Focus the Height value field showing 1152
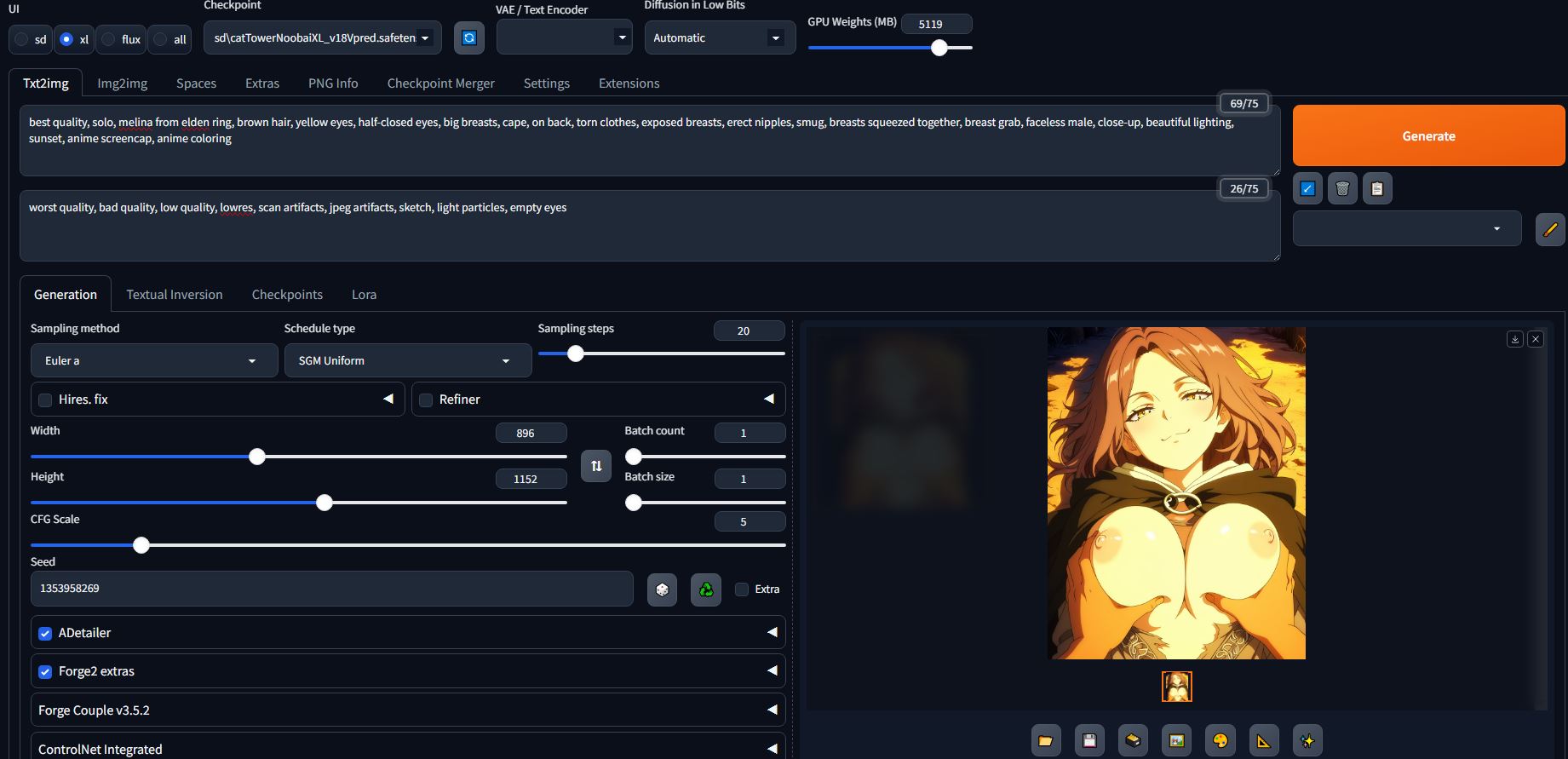This screenshot has height=759, width=1568. (x=531, y=479)
